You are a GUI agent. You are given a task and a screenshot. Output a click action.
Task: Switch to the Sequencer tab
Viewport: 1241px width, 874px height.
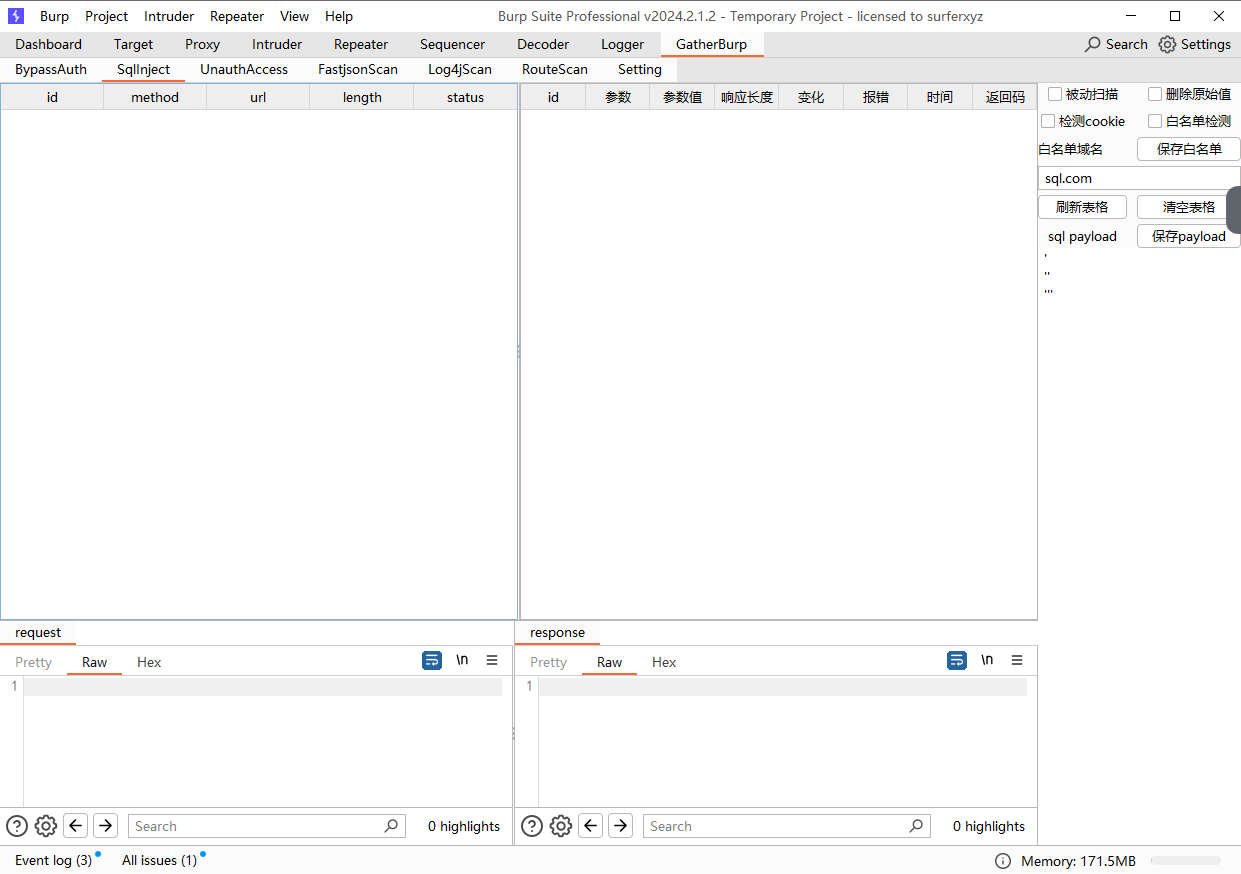(x=452, y=44)
